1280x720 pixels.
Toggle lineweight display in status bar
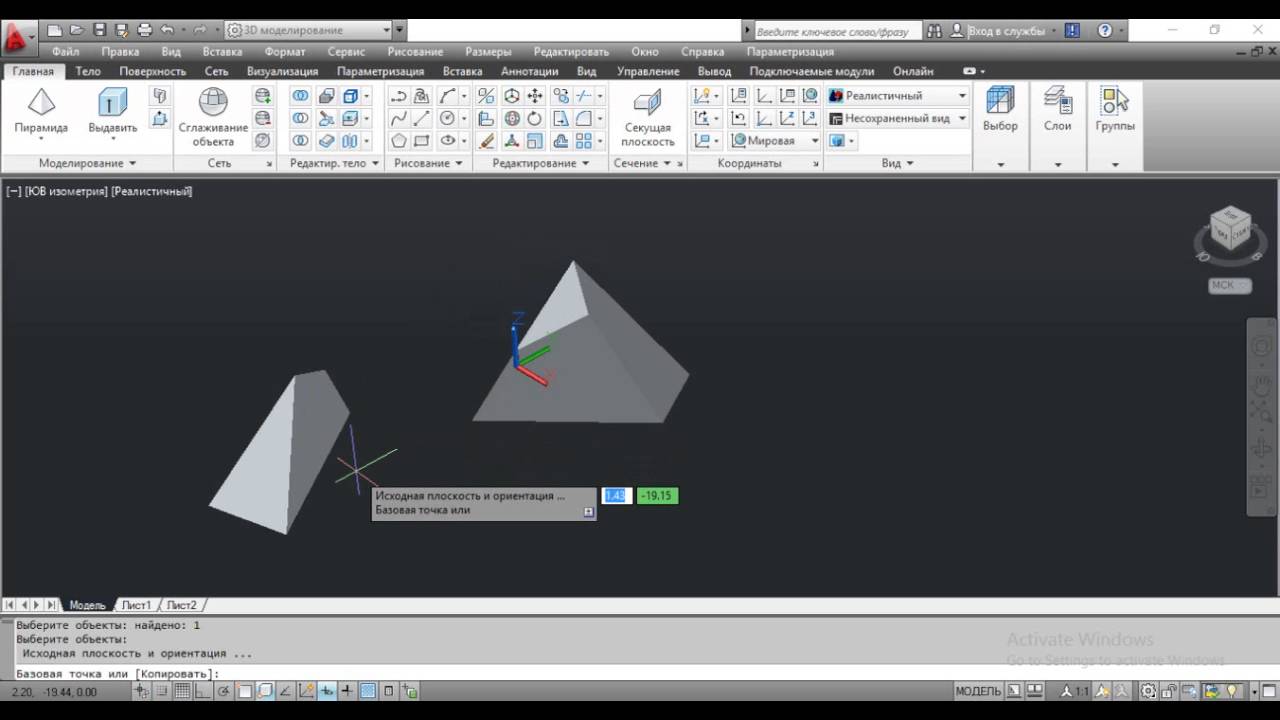coord(347,691)
